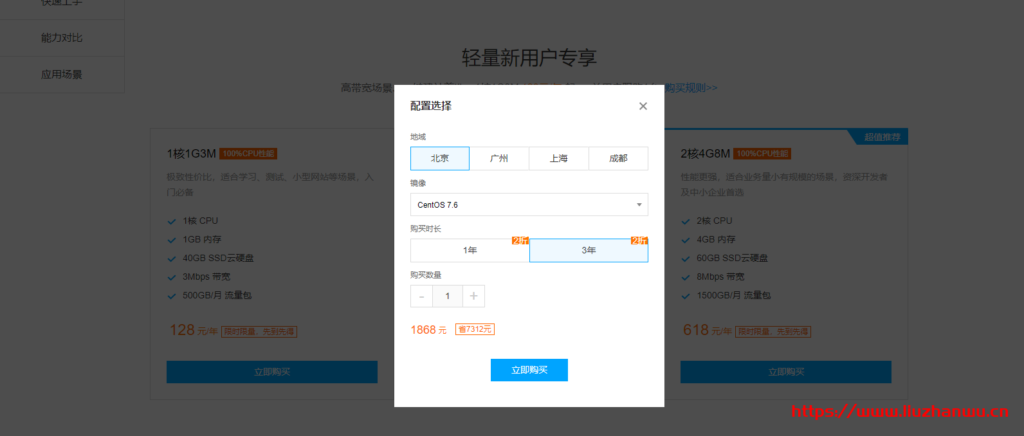This screenshot has width=1024, height=436.
Task: Click the 618 元/年 price
Action: click(707, 330)
